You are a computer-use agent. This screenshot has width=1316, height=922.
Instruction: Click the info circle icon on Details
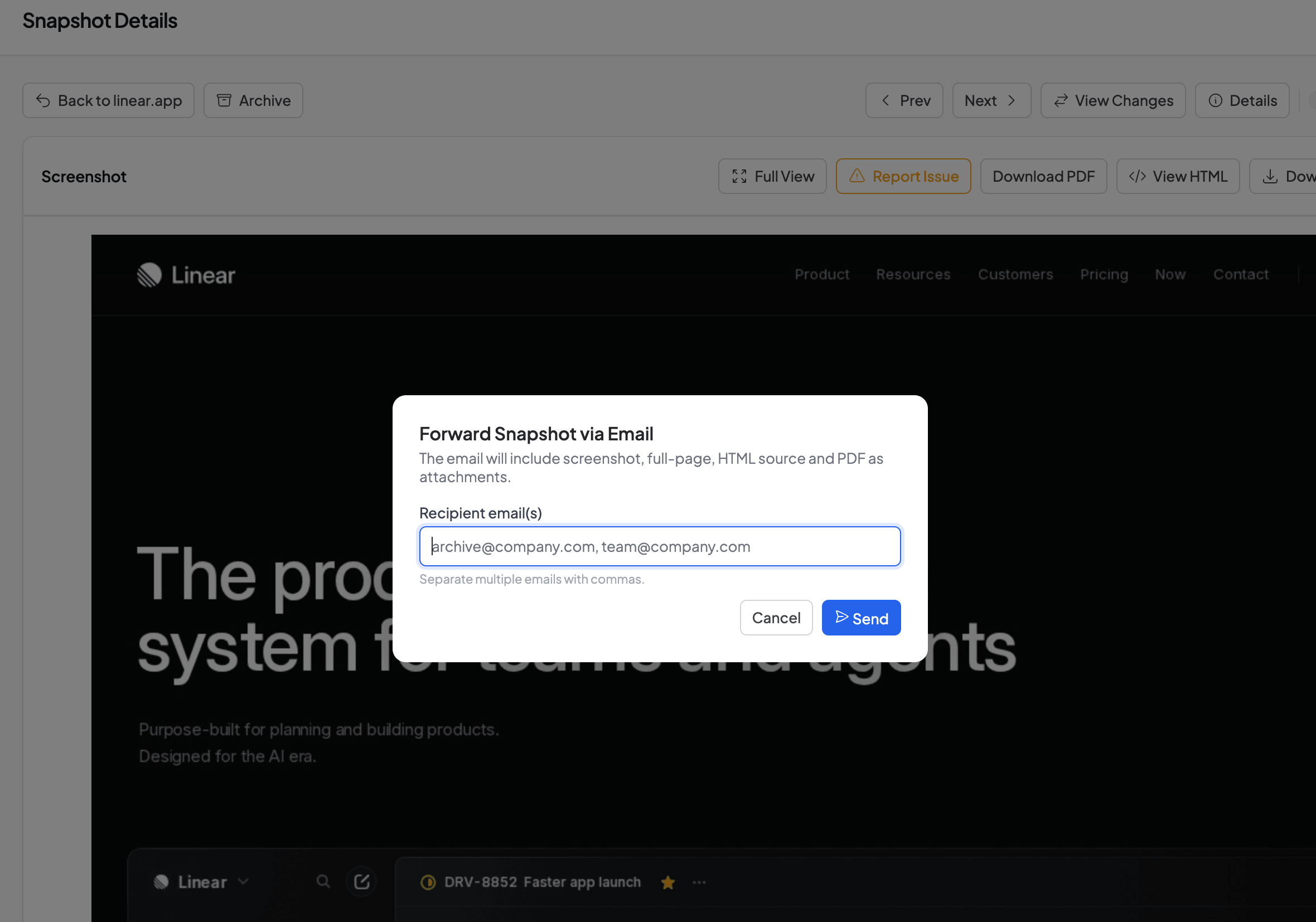[x=1215, y=100]
